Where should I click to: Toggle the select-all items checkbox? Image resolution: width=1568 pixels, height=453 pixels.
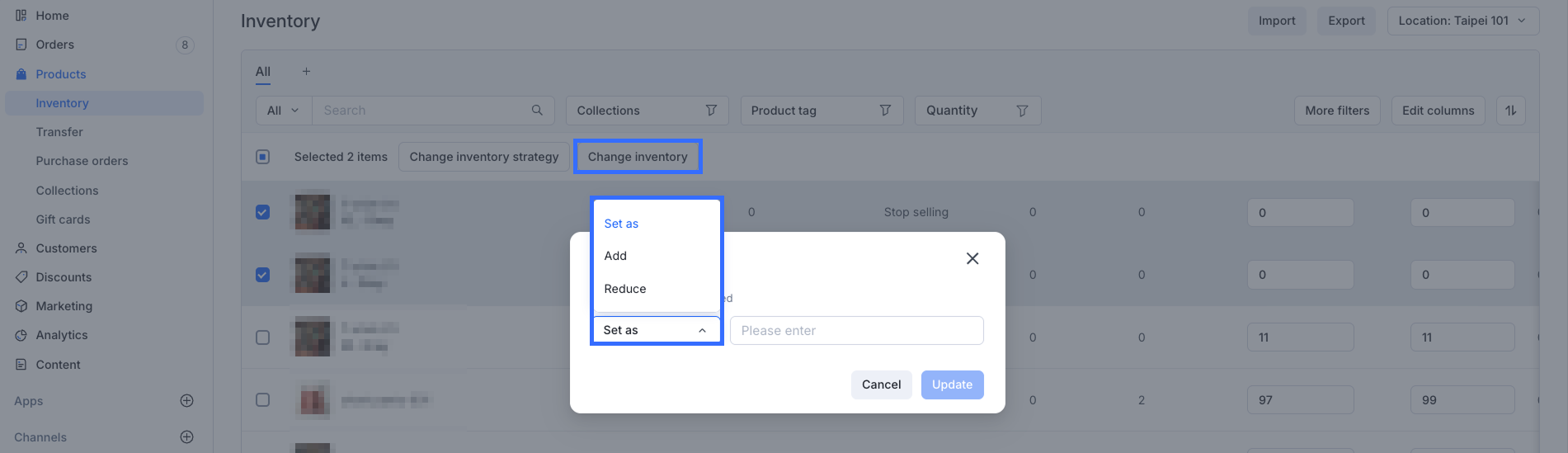pyautogui.click(x=262, y=157)
